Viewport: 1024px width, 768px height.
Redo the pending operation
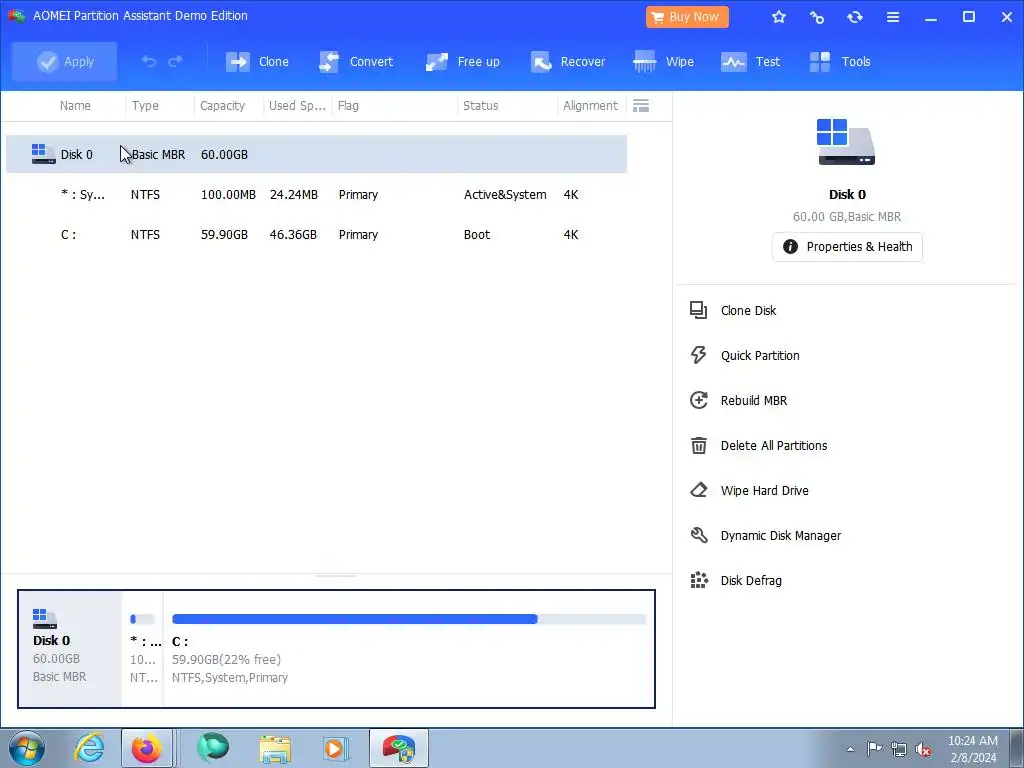coord(175,61)
